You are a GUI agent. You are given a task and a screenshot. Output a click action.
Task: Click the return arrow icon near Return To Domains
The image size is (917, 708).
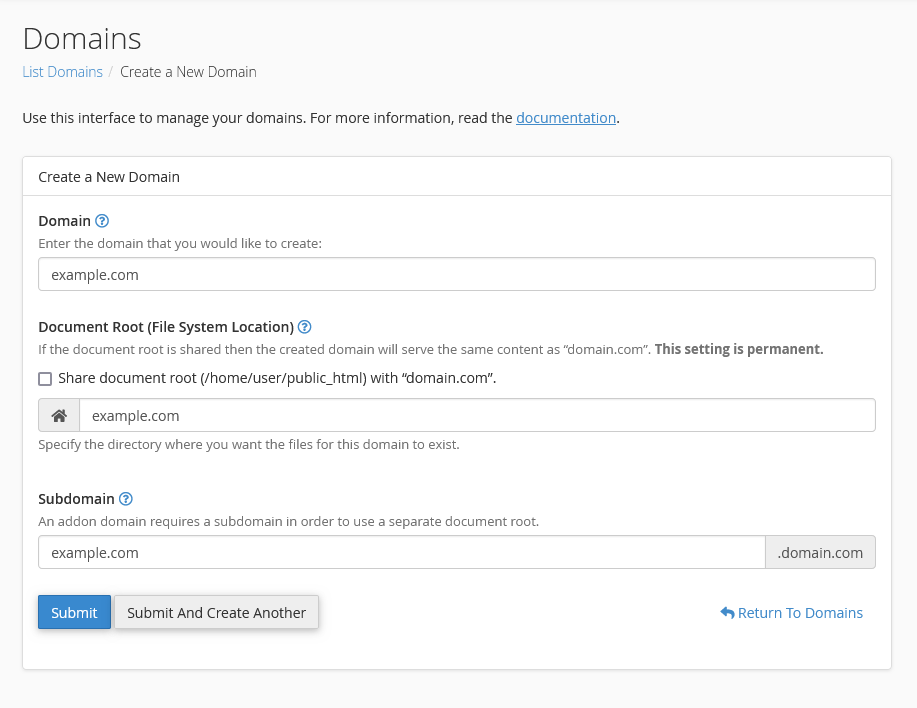[x=727, y=612]
